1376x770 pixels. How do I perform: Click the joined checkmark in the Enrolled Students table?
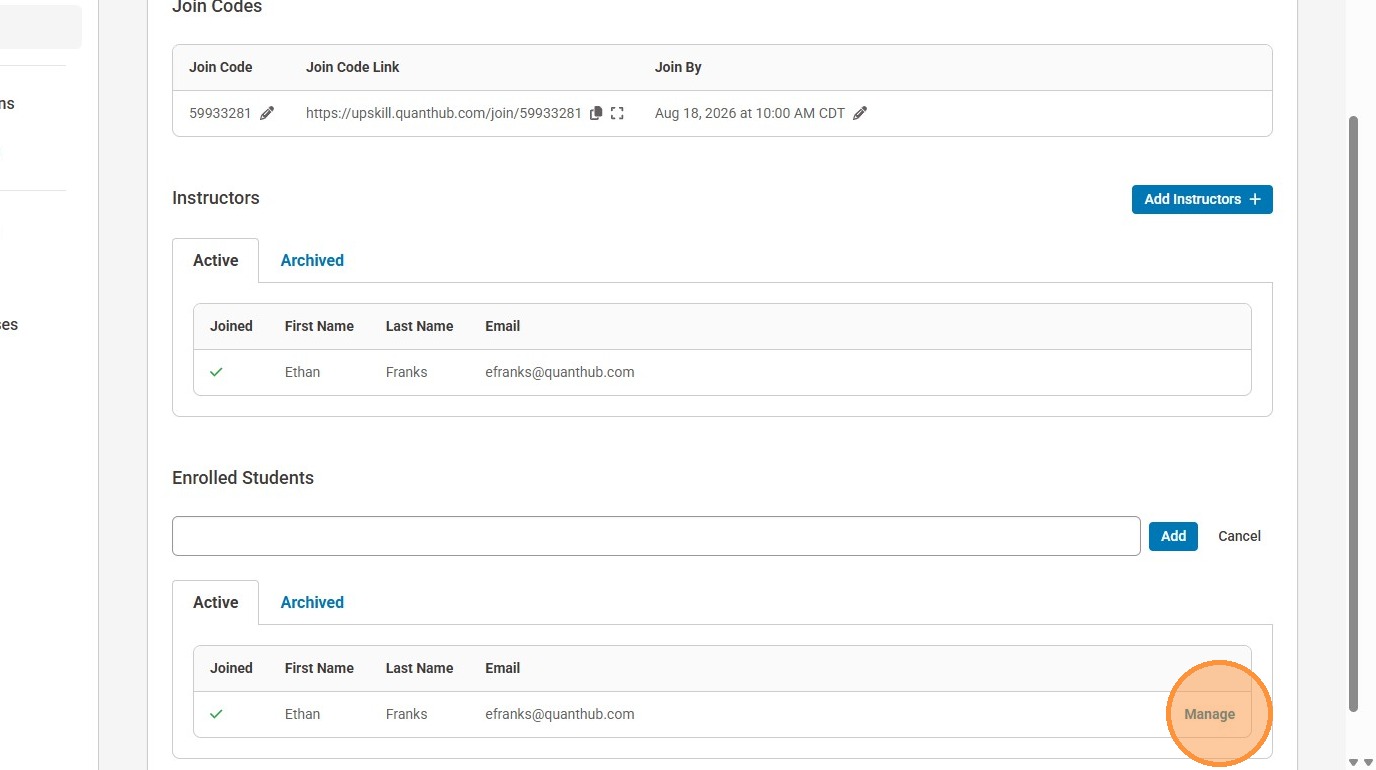tap(216, 714)
